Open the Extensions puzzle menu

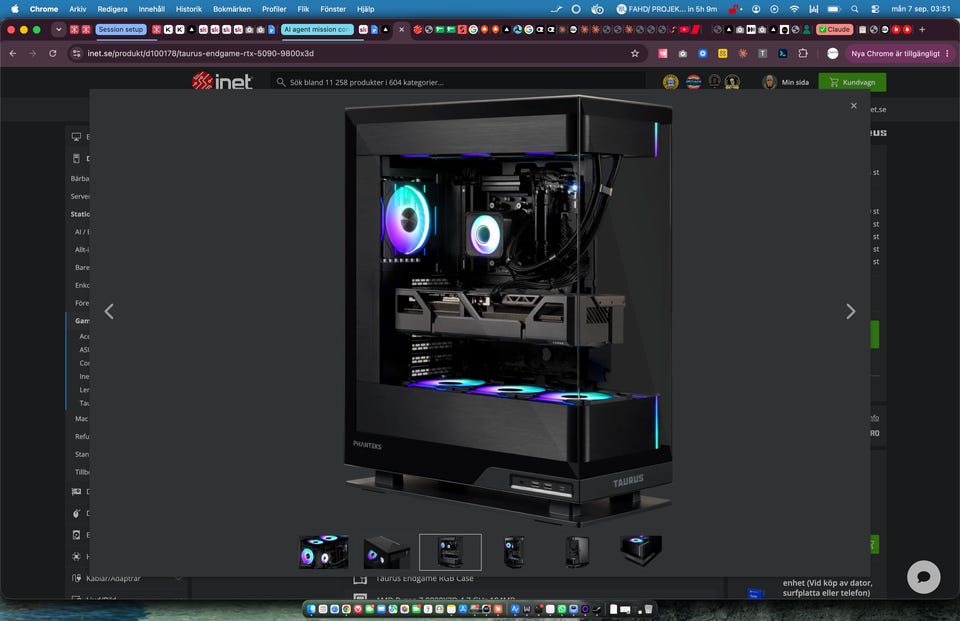(x=803, y=53)
